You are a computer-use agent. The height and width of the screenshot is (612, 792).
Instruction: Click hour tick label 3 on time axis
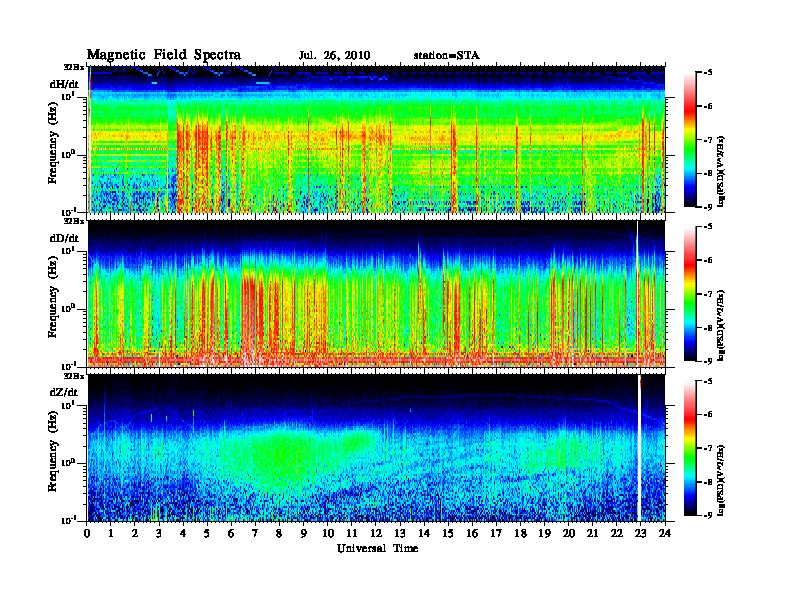point(159,534)
